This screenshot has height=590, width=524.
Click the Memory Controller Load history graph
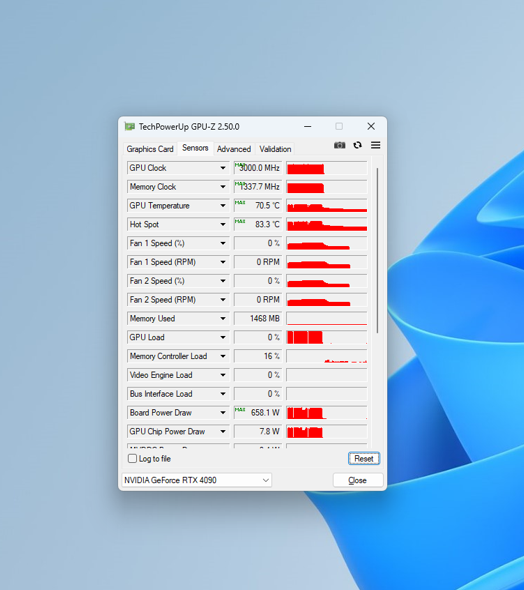pyautogui.click(x=327, y=356)
